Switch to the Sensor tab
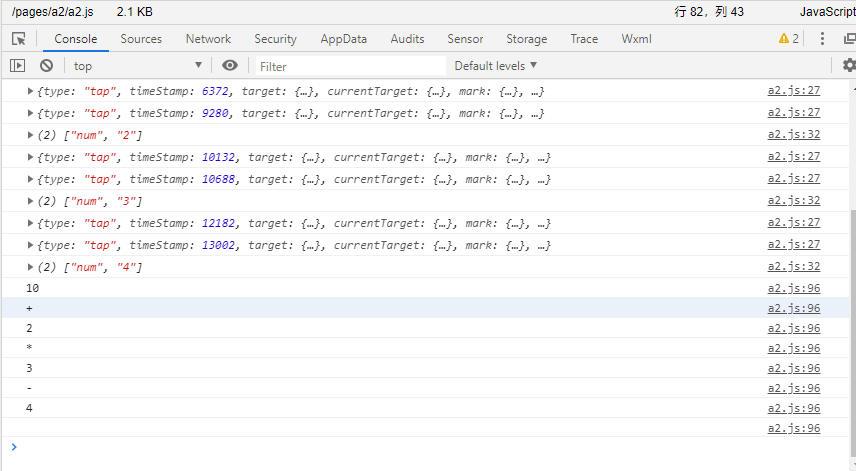This screenshot has width=856, height=471. coord(465,39)
